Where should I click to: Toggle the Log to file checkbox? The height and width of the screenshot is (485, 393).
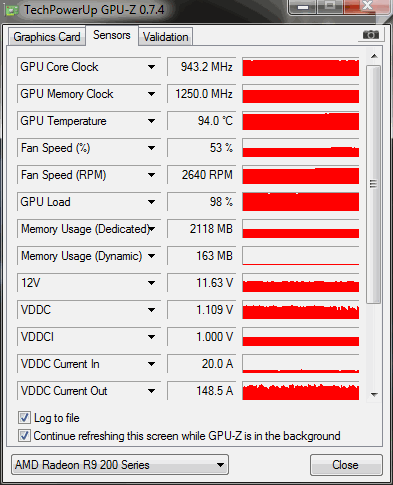[x=24, y=418]
